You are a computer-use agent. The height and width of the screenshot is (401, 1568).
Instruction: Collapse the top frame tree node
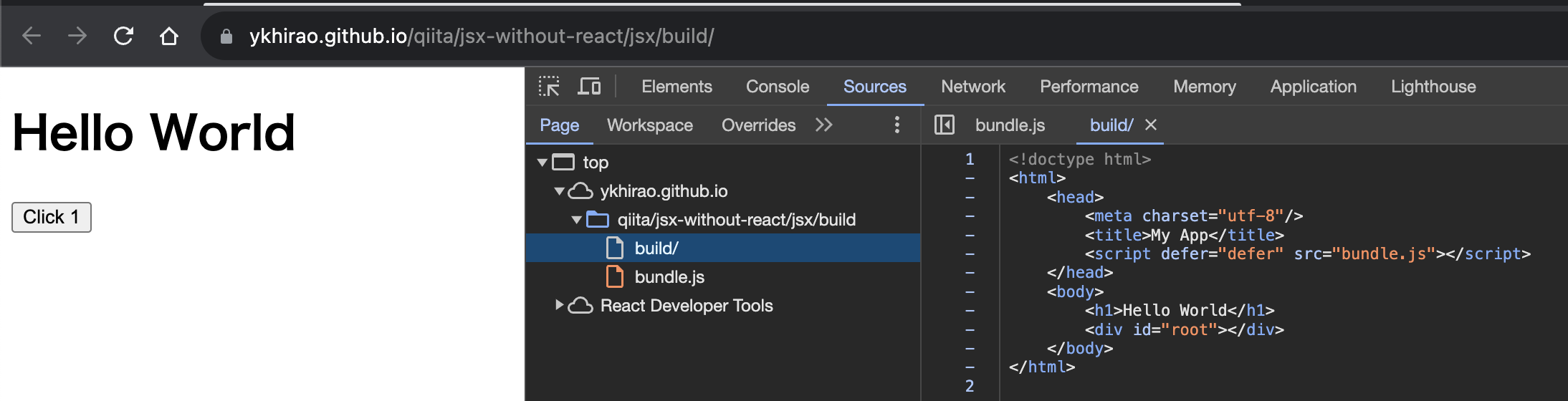click(x=542, y=163)
